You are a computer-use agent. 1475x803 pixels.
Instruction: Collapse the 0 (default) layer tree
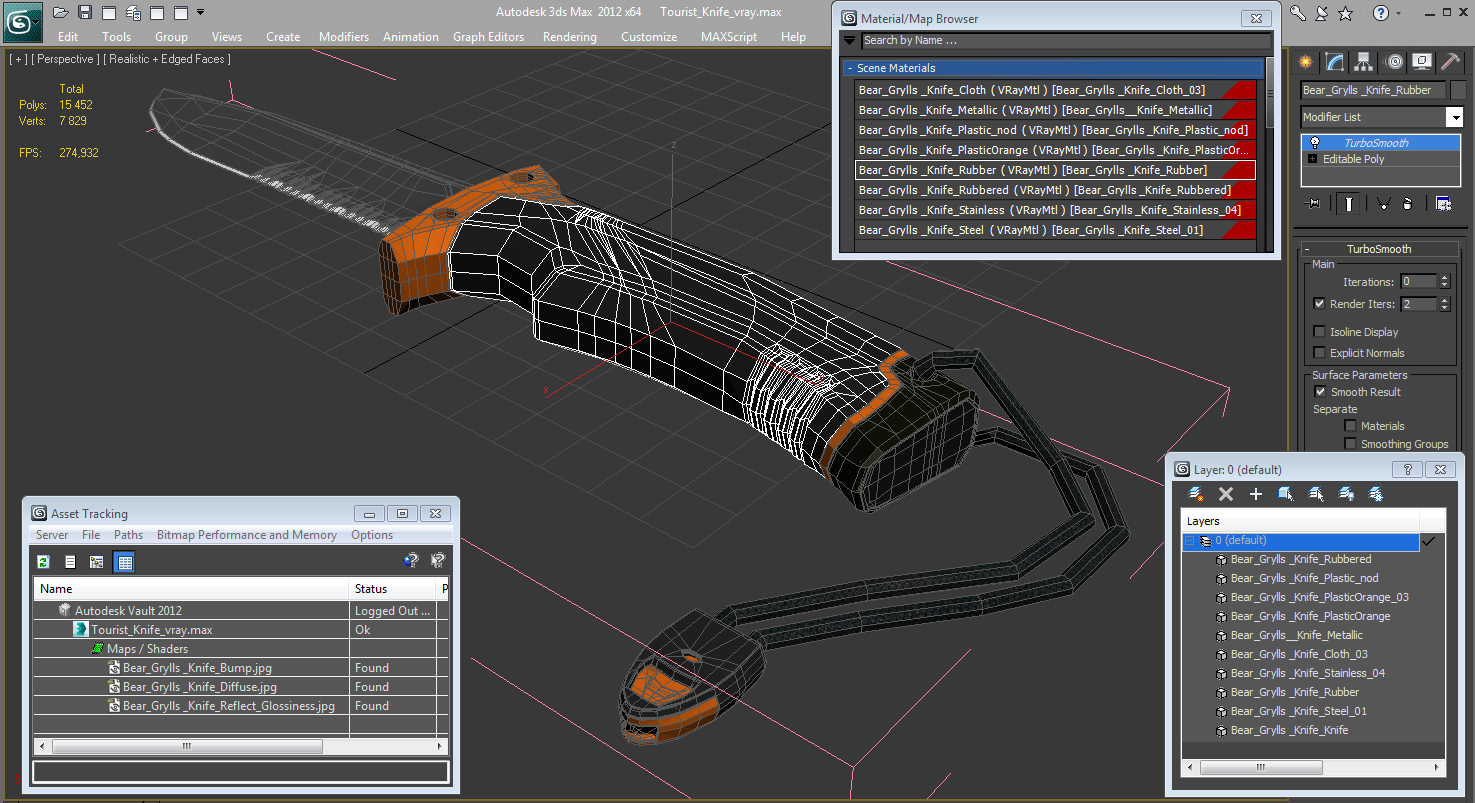(1190, 541)
